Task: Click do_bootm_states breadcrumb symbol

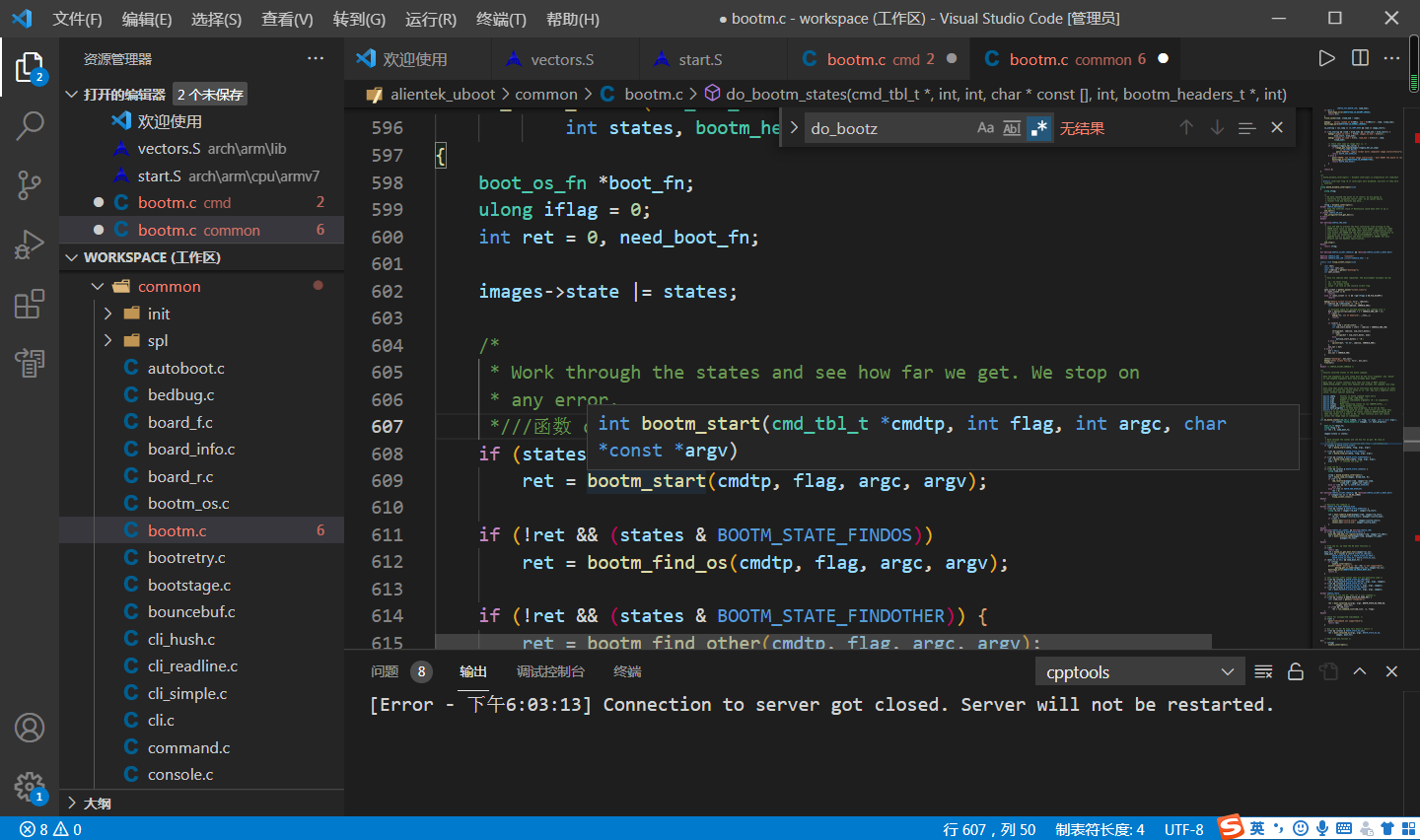Action: [x=1006, y=95]
